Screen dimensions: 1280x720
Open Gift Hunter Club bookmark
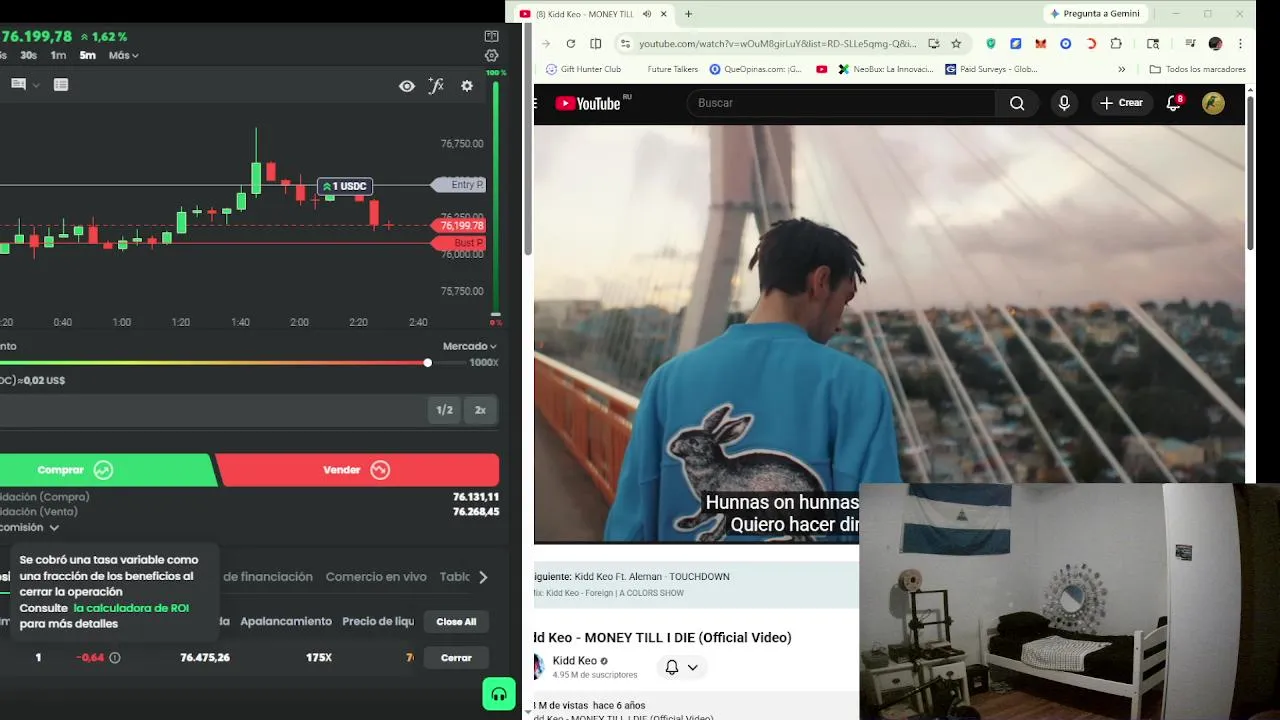(583, 69)
